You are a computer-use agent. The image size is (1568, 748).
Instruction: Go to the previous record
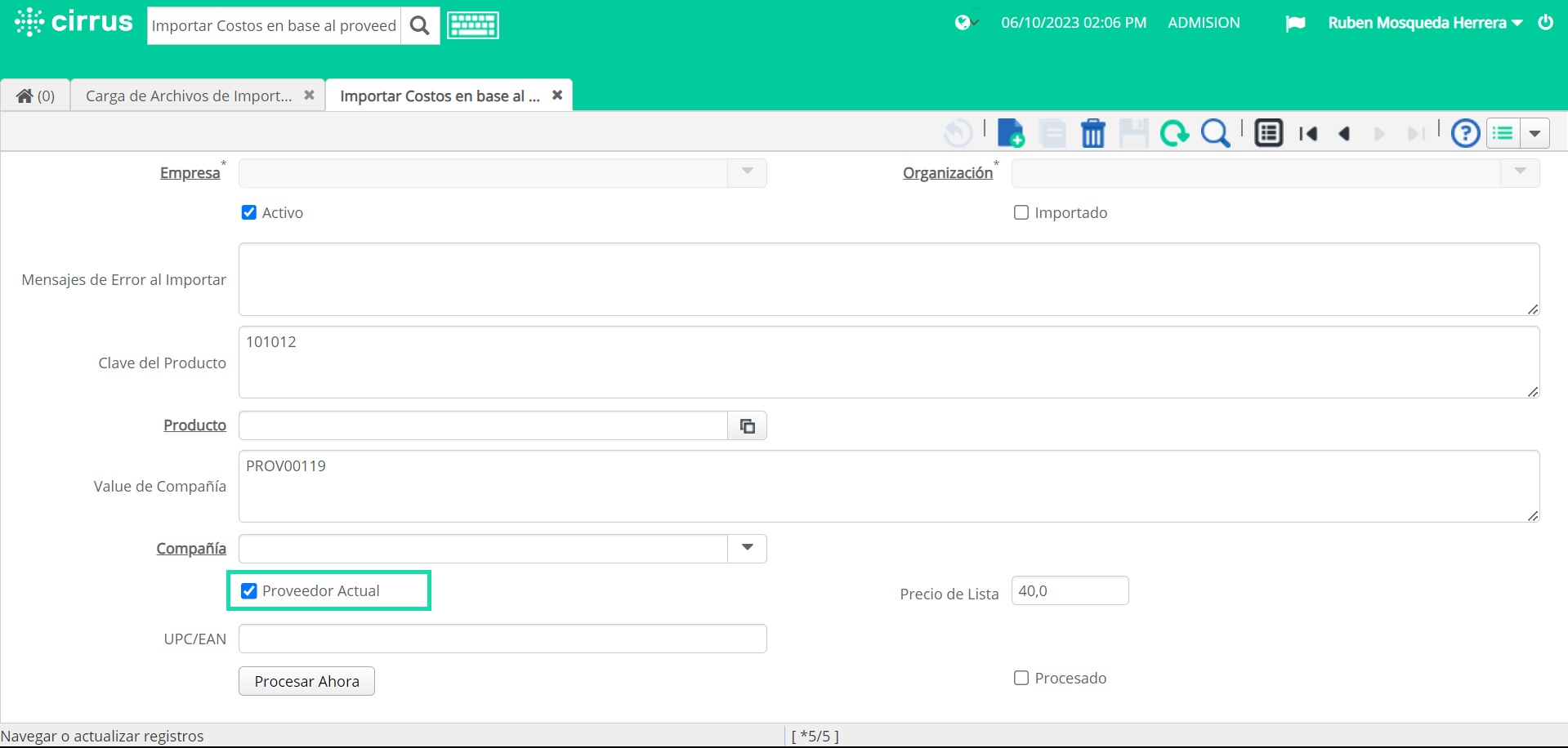tap(1345, 133)
